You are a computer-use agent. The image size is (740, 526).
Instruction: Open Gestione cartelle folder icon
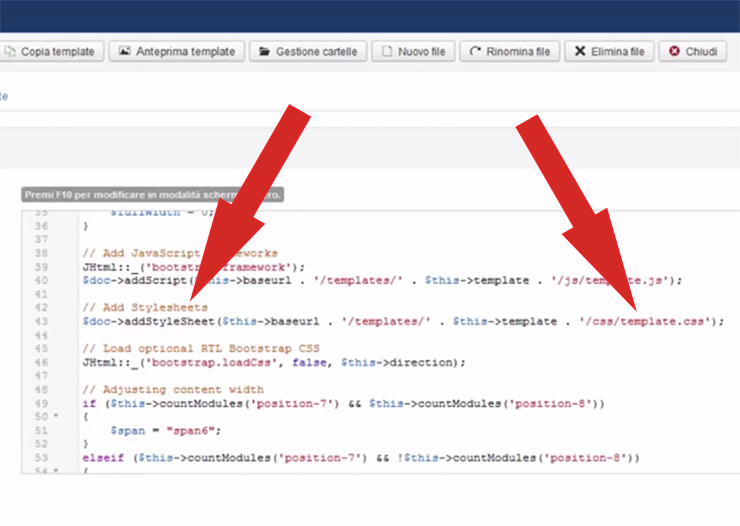(264, 51)
